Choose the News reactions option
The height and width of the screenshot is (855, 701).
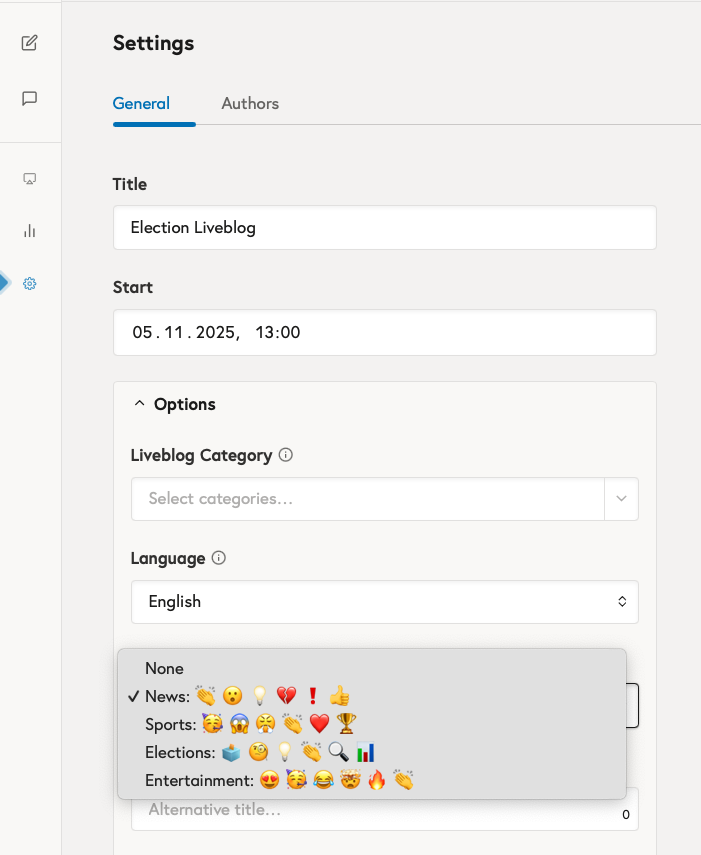click(372, 696)
